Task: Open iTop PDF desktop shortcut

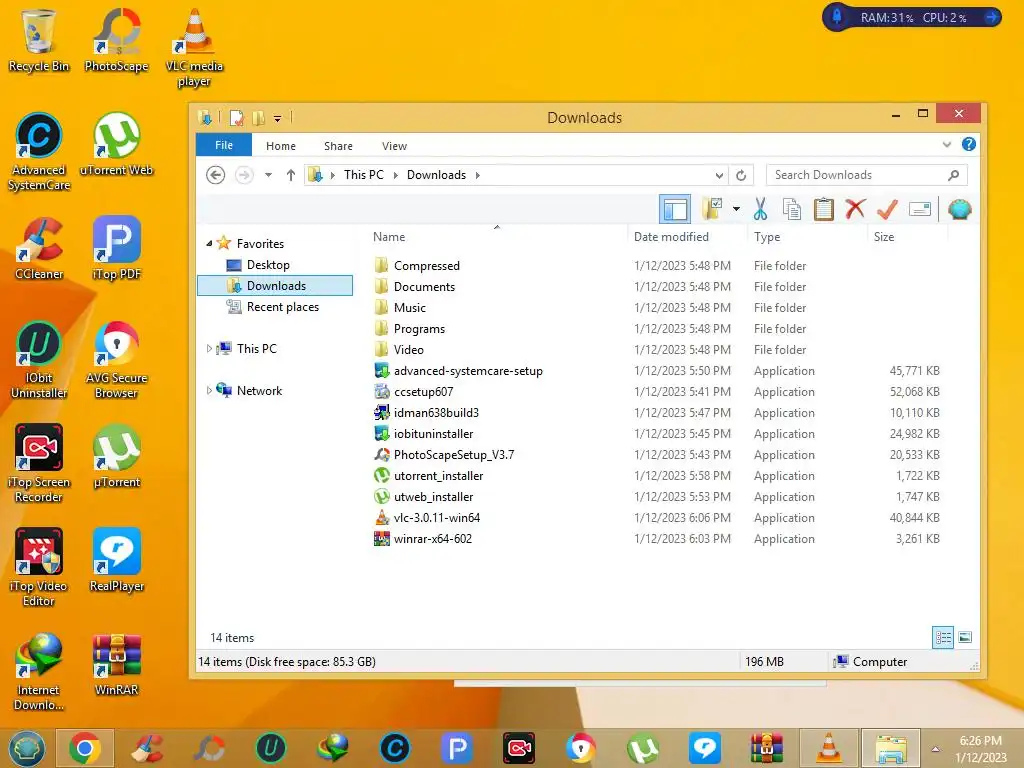Action: tap(116, 248)
